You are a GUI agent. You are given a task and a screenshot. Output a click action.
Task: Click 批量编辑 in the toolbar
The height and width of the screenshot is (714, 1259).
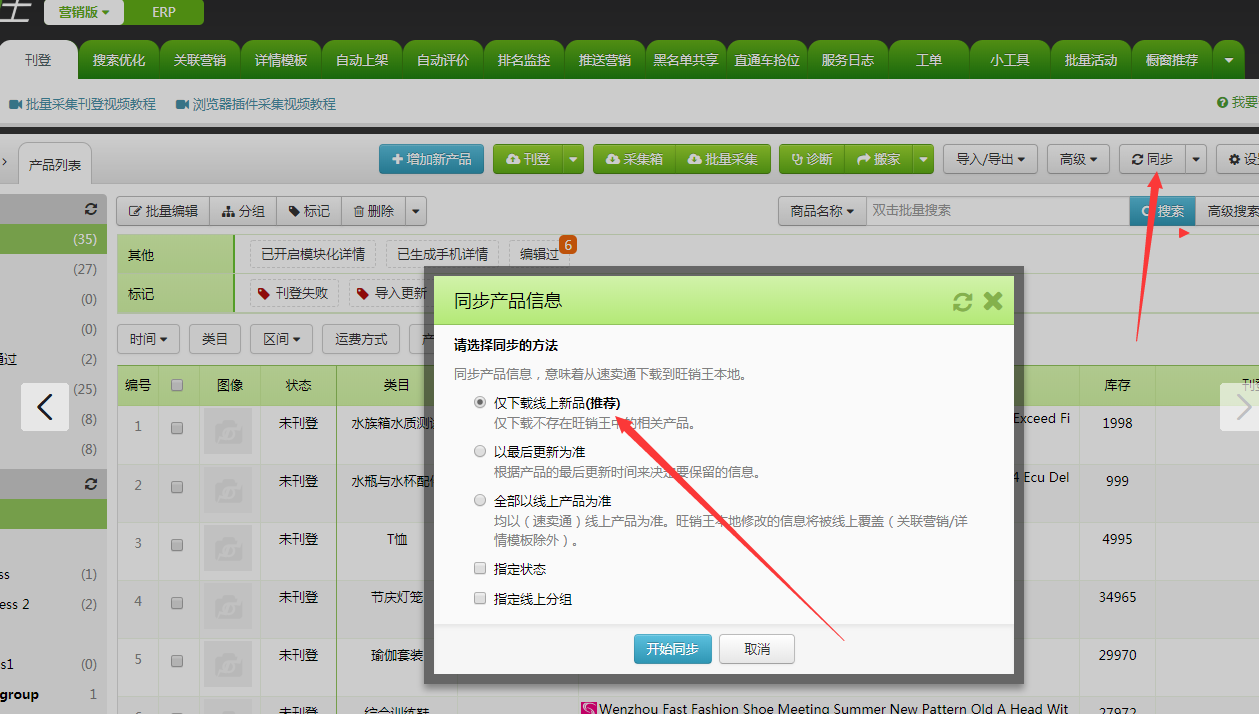pos(163,211)
